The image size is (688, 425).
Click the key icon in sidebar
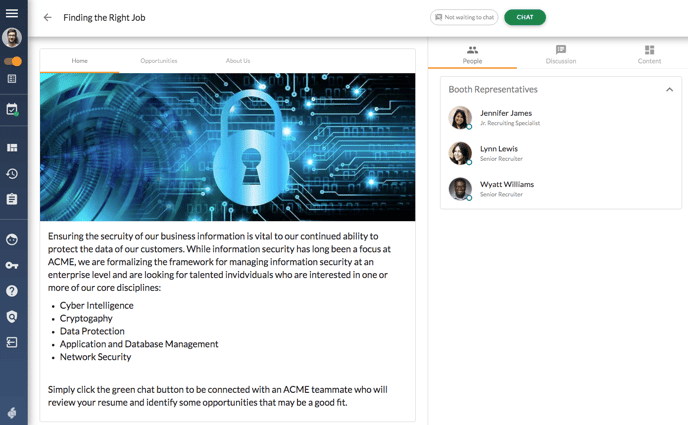[x=12, y=265]
